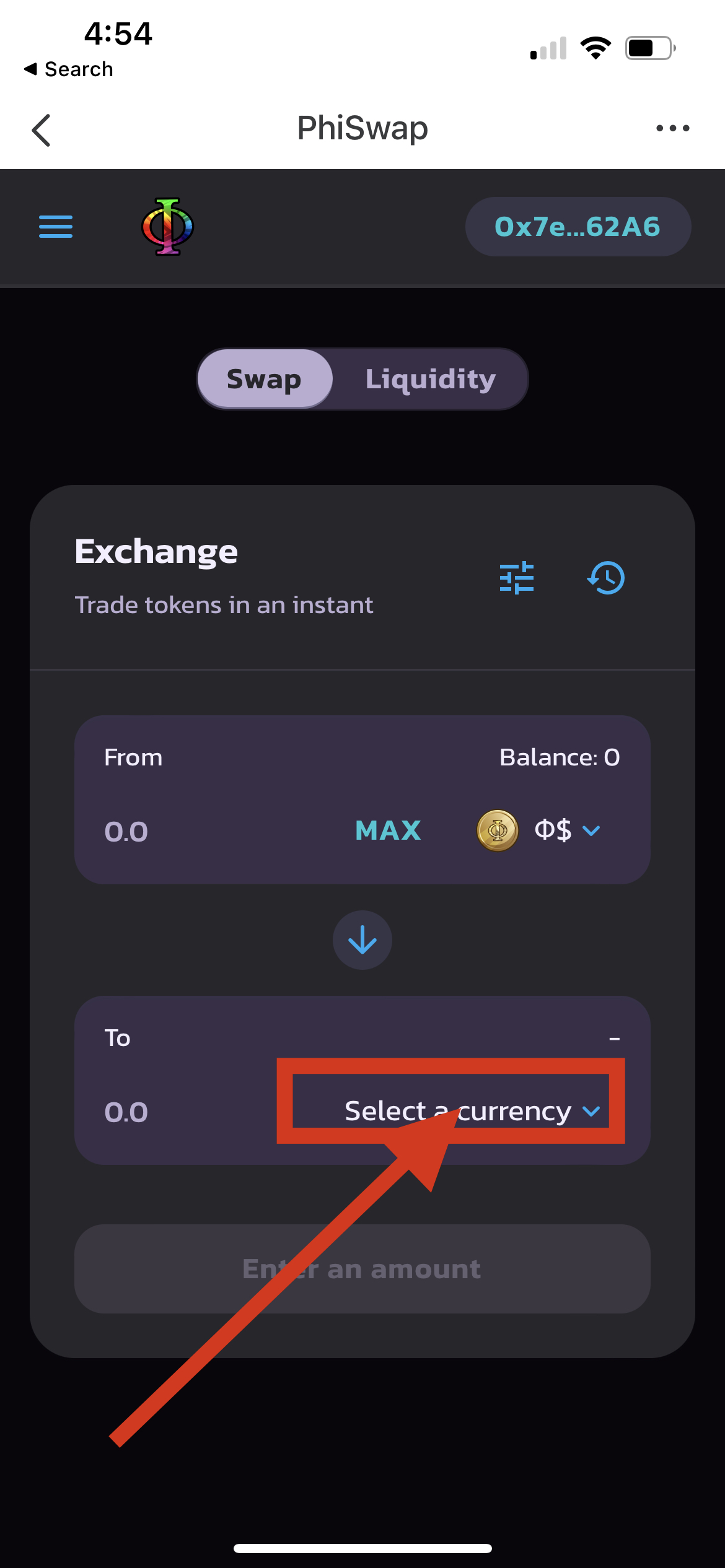Tap the MAX amount button
Viewport: 725px width, 1568px height.
point(388,830)
